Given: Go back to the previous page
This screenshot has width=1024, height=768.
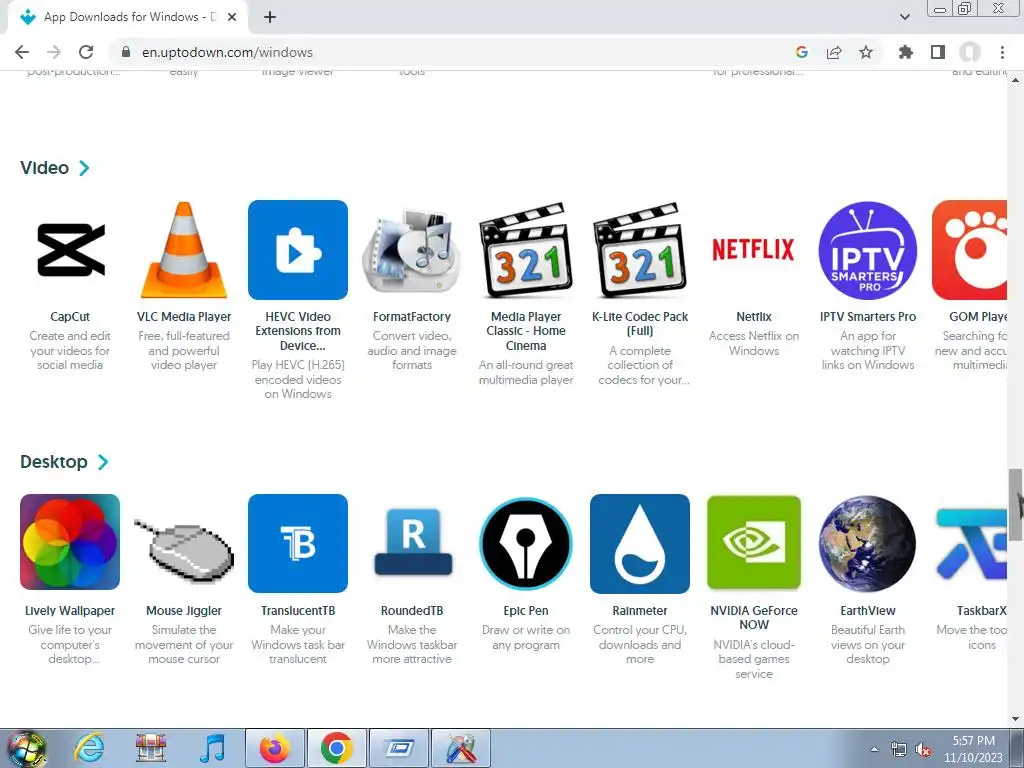Looking at the screenshot, I should [x=22, y=52].
